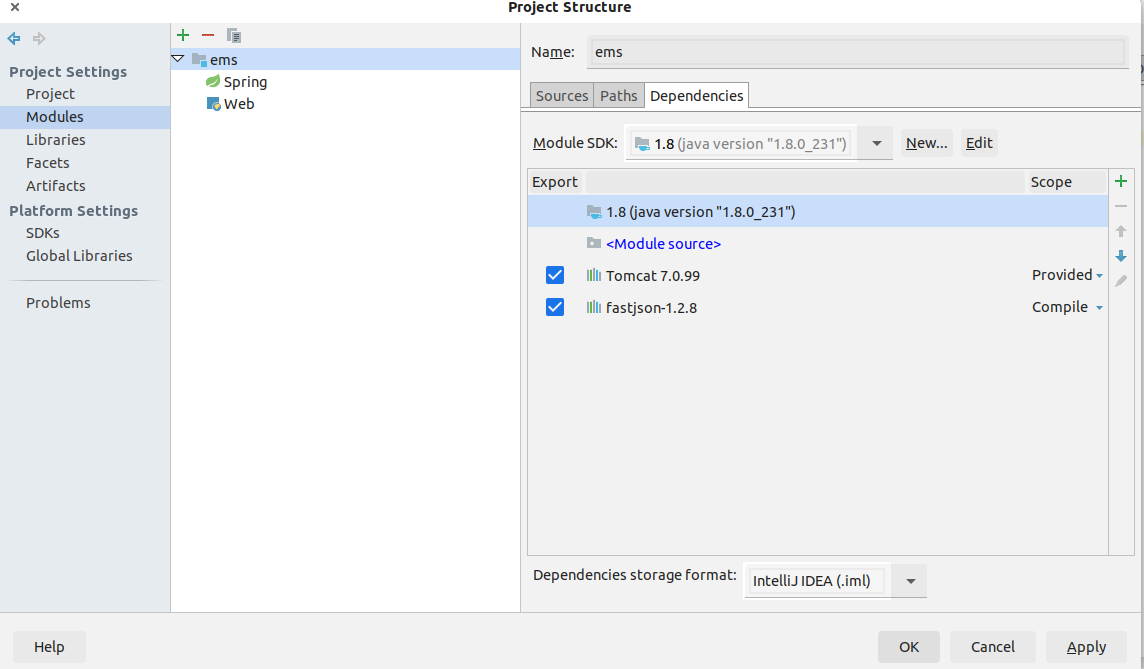1144x669 pixels.
Task: Remove selected module with minus icon
Action: (x=208, y=35)
